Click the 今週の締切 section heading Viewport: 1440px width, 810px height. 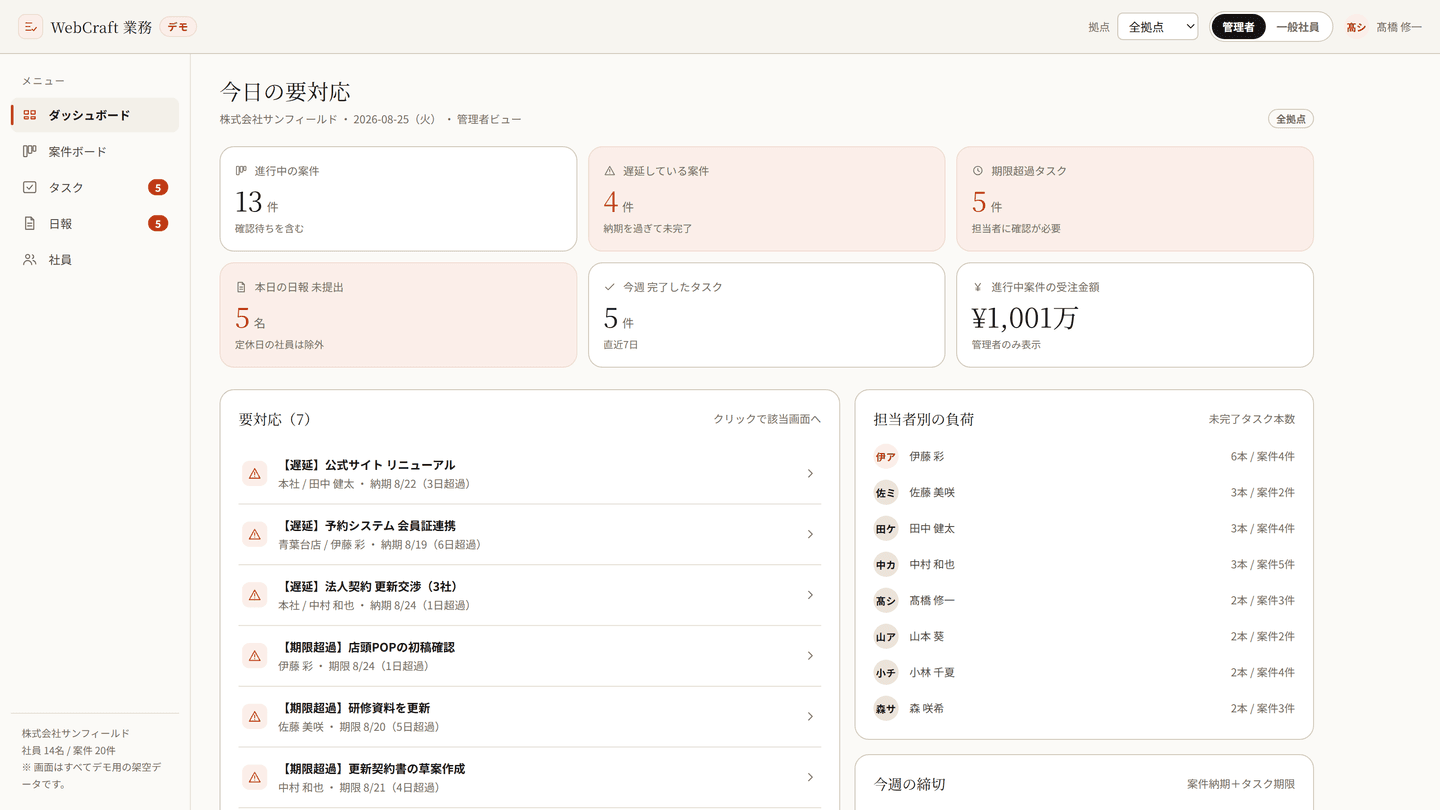[910, 784]
